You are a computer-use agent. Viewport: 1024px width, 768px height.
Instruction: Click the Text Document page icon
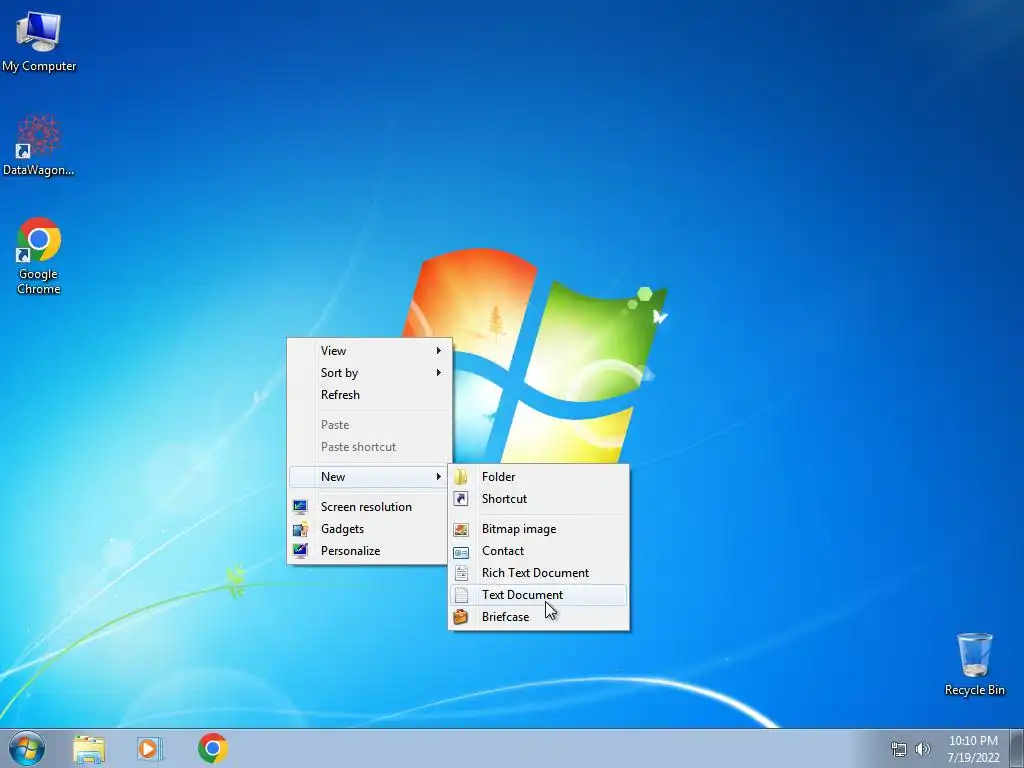461,595
